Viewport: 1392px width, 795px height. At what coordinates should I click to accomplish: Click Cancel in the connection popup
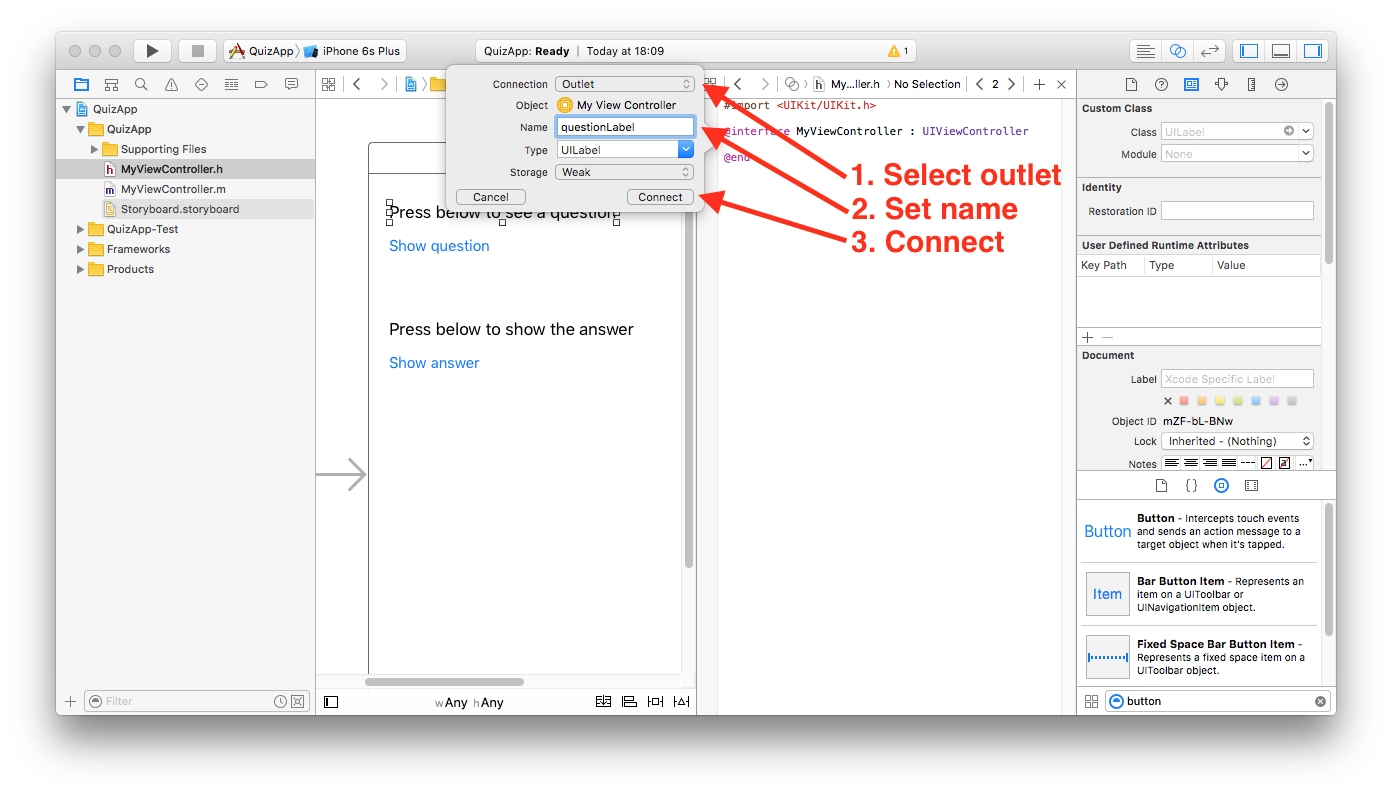click(490, 197)
